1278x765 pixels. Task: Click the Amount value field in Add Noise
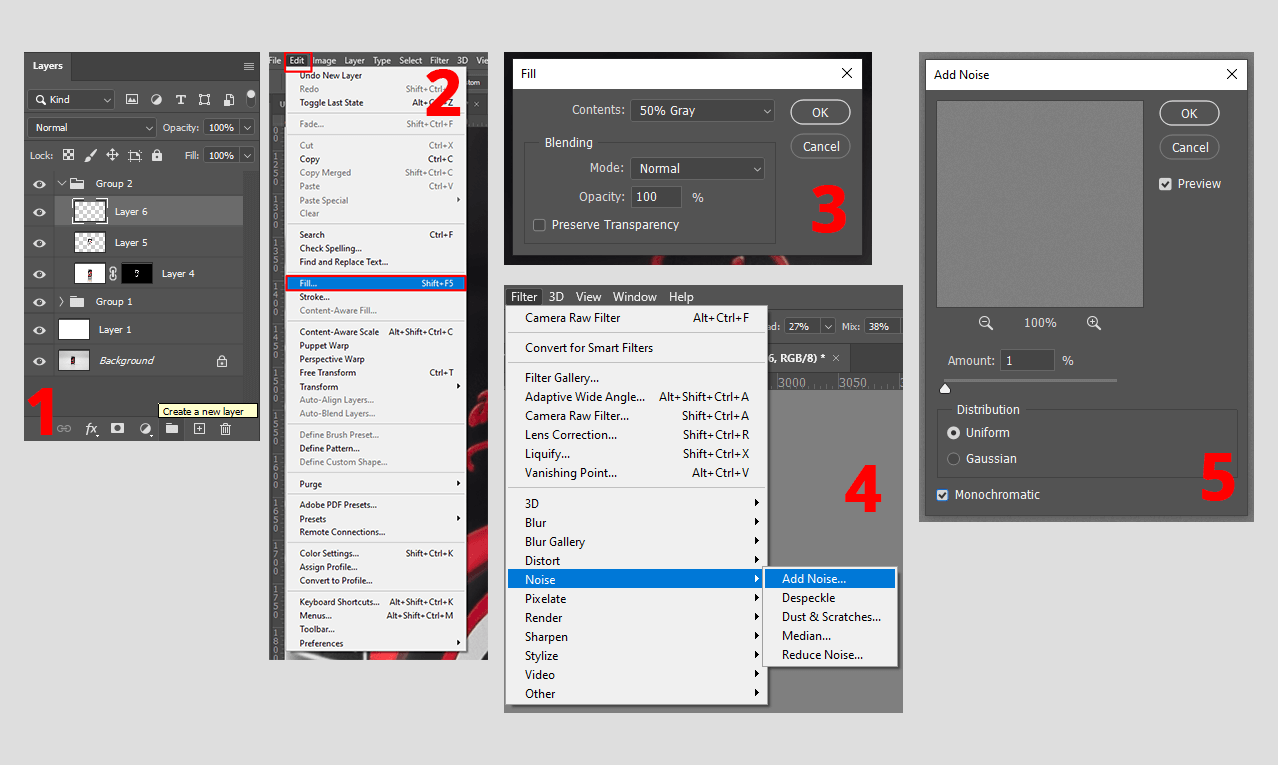1027,360
